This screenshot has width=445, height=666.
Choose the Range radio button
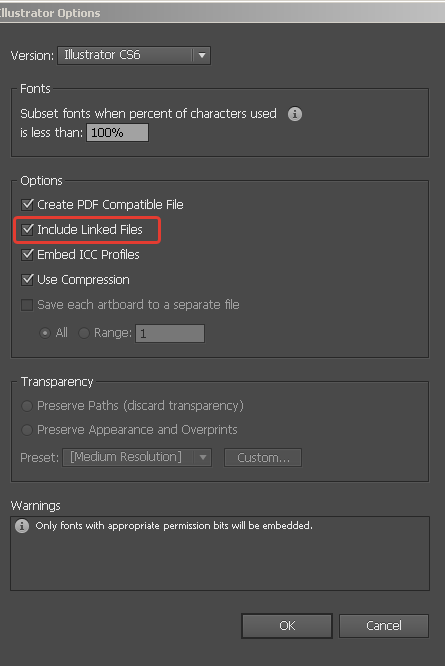(84, 333)
